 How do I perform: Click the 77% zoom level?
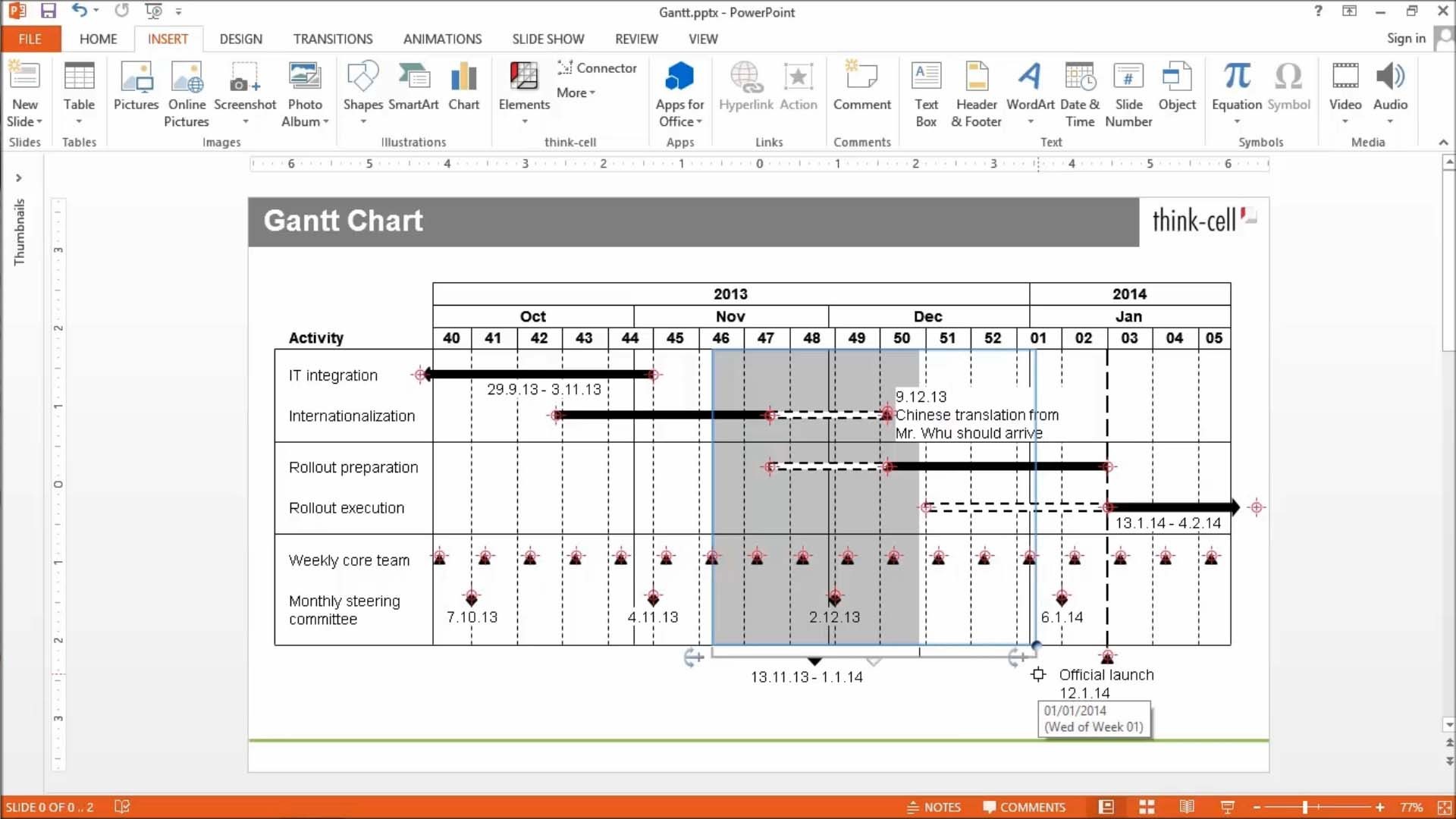coord(1410,807)
